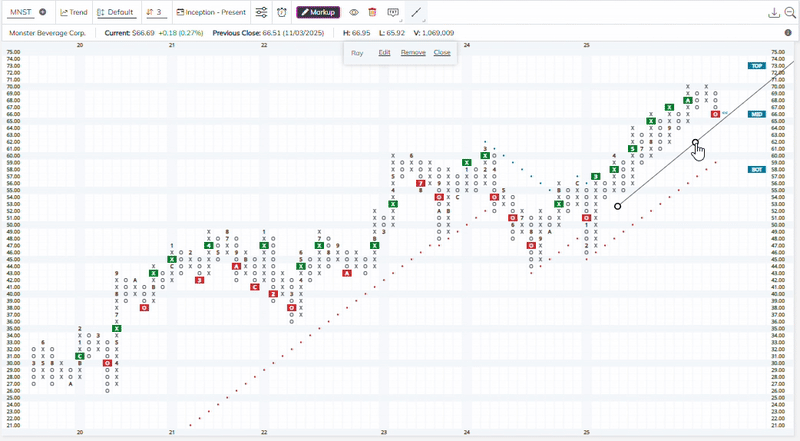Click the Ray label in the popup
800x441 pixels.
click(x=357, y=53)
